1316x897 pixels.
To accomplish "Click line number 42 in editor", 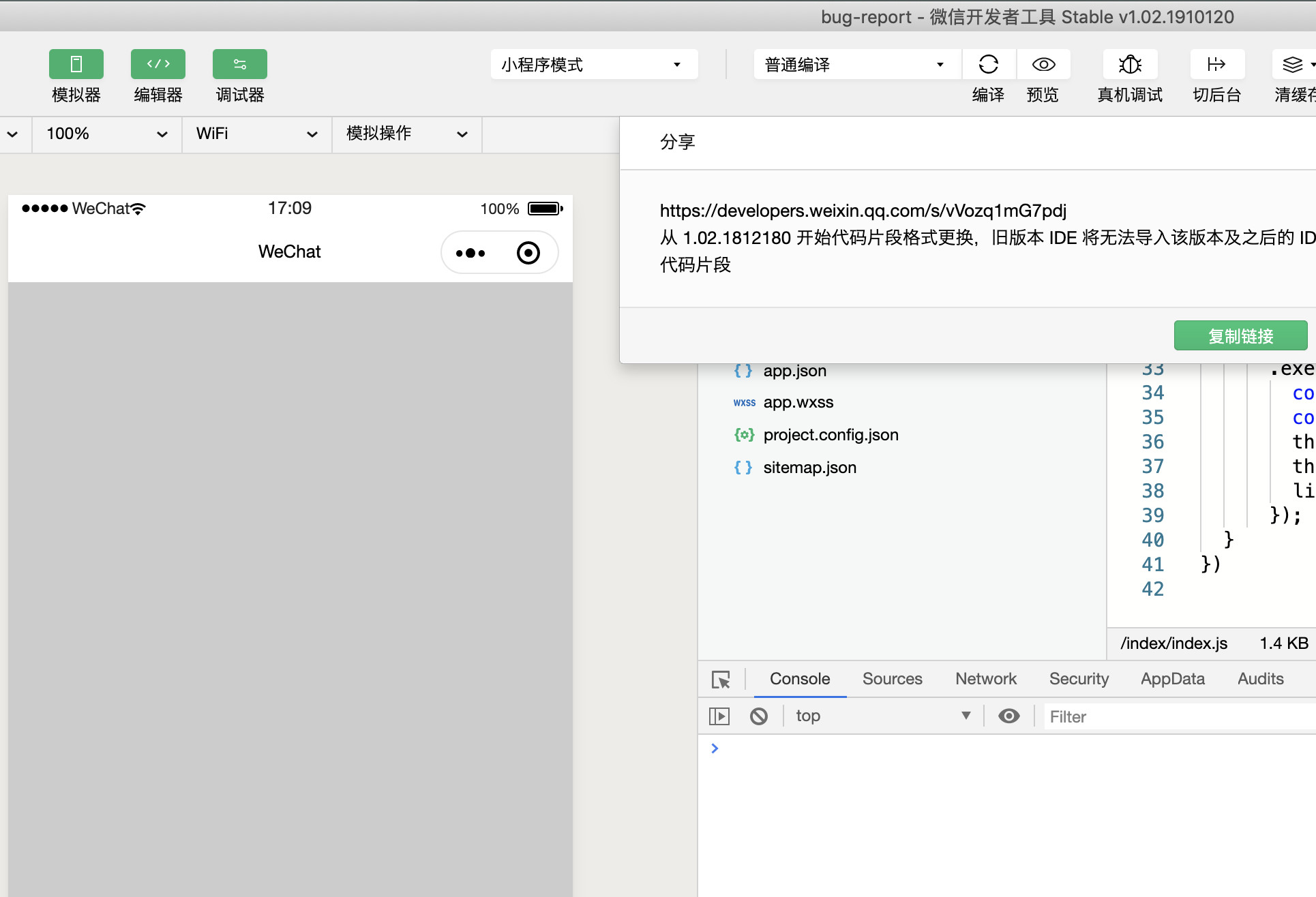I will coord(1153,589).
